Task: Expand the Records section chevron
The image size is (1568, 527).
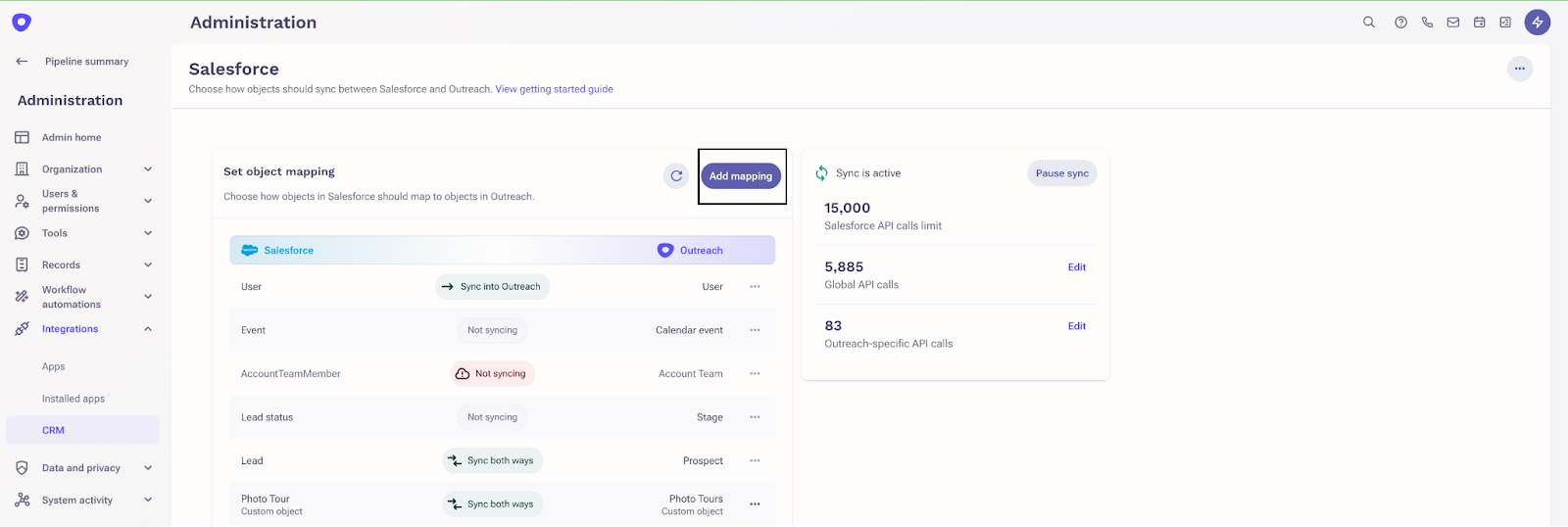Action: tap(148, 264)
